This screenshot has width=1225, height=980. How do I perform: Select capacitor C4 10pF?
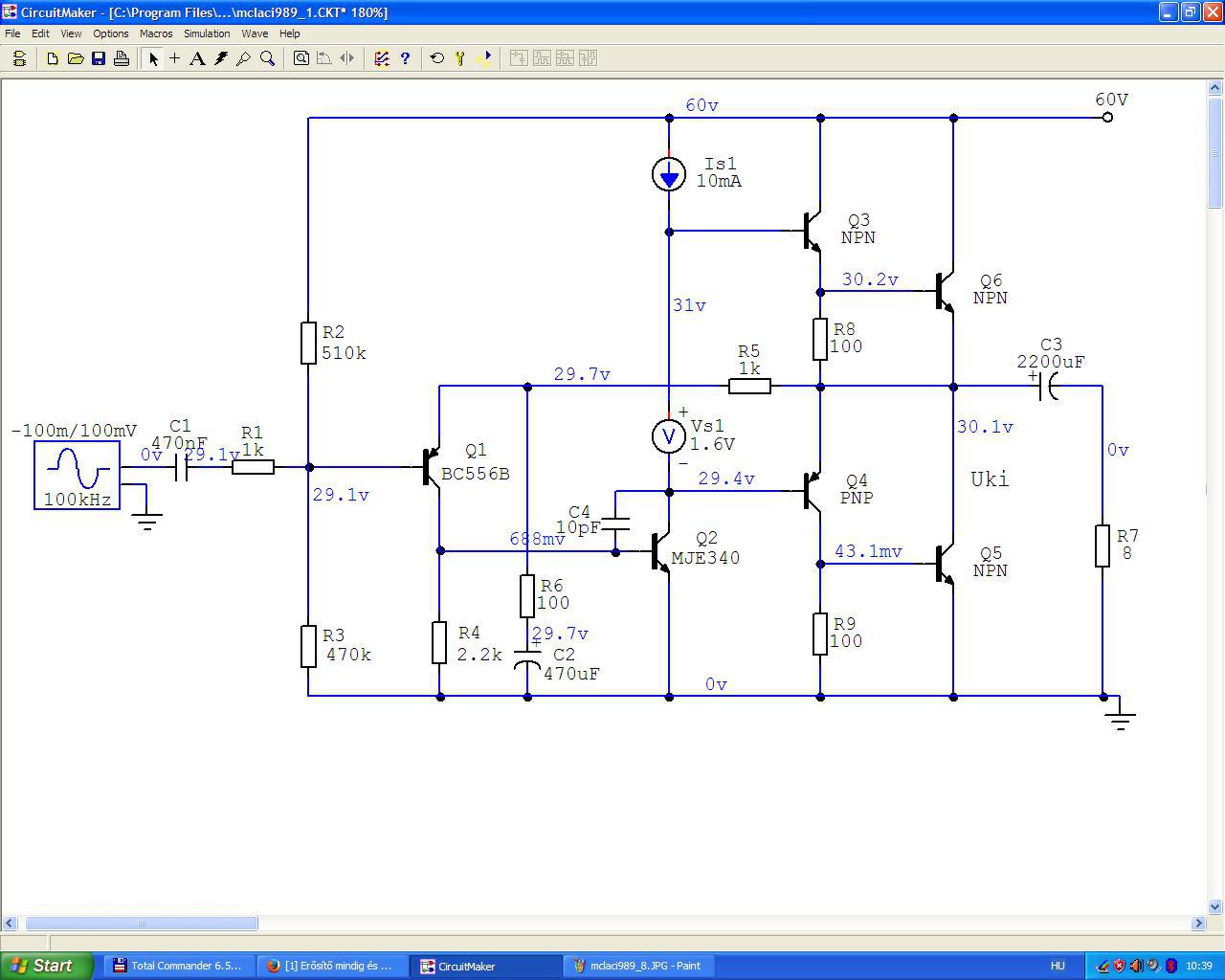(x=615, y=523)
